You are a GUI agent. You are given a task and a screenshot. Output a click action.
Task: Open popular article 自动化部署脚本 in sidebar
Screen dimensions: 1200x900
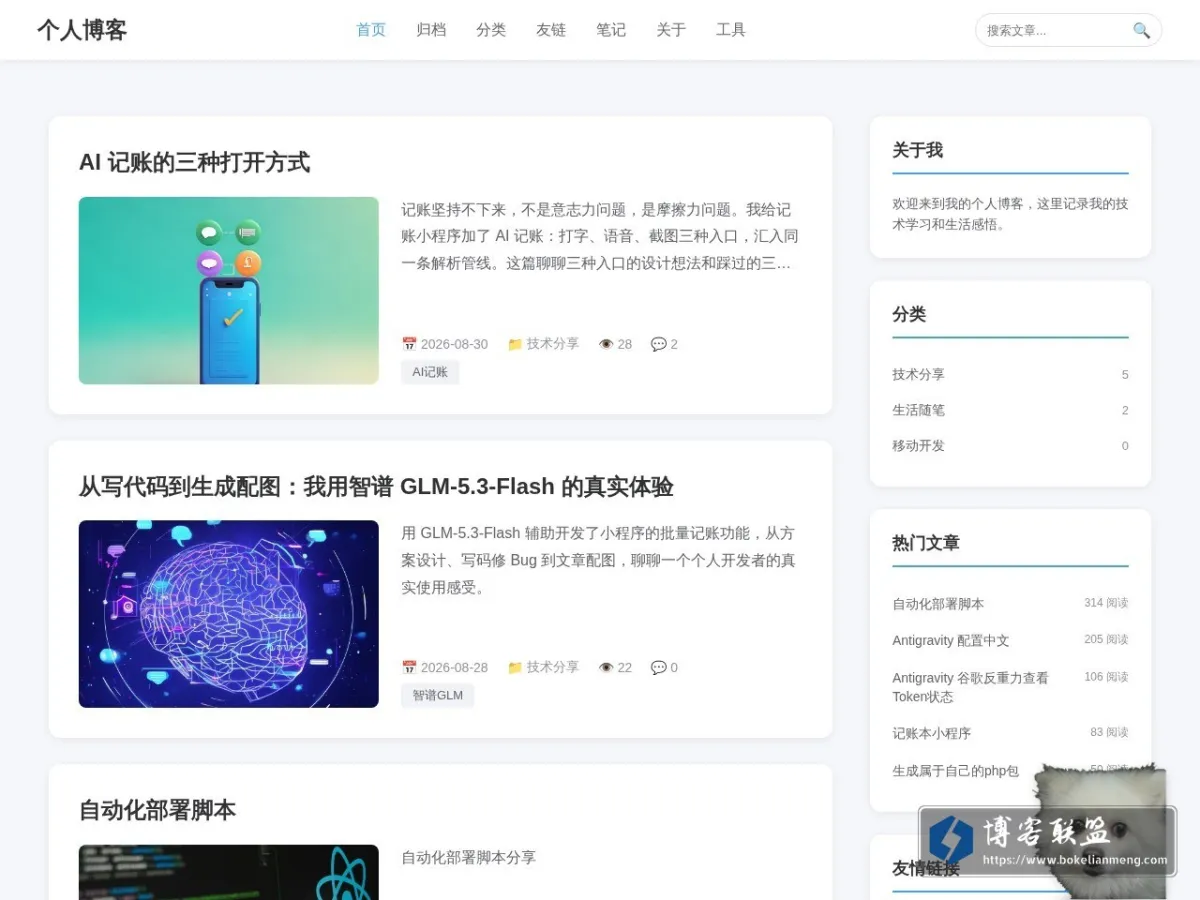938,604
